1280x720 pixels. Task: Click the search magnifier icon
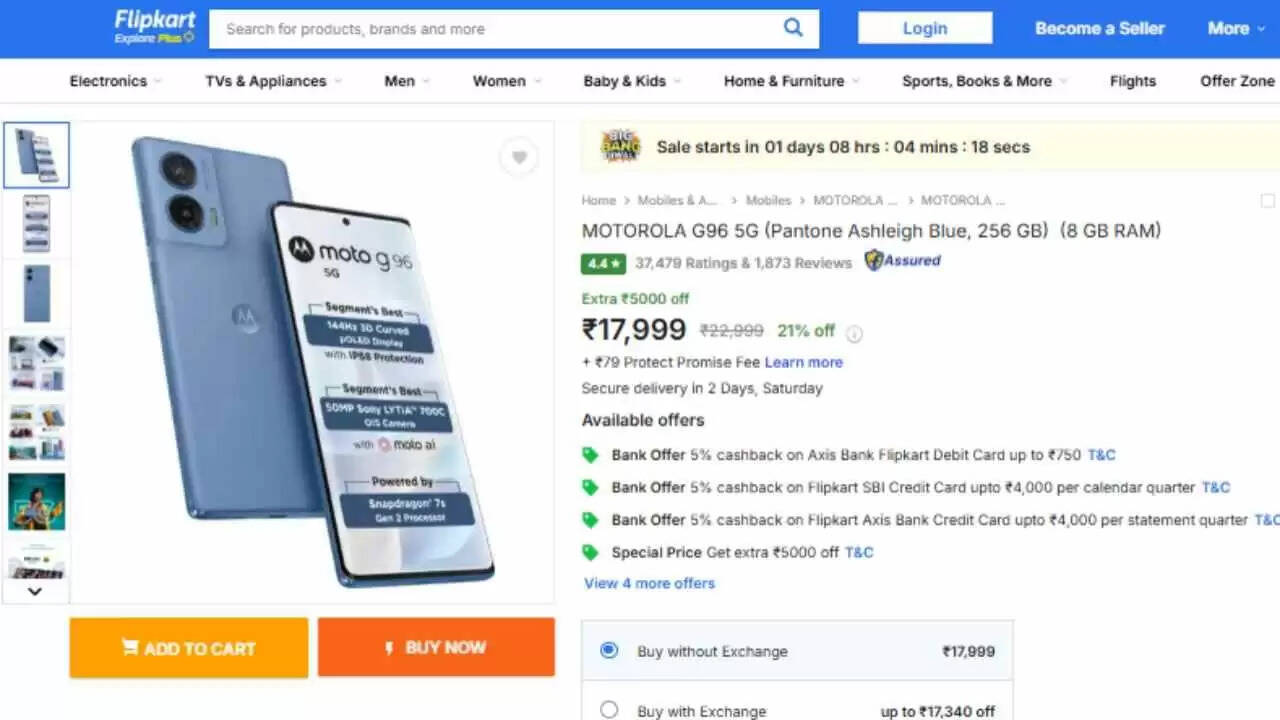793,28
